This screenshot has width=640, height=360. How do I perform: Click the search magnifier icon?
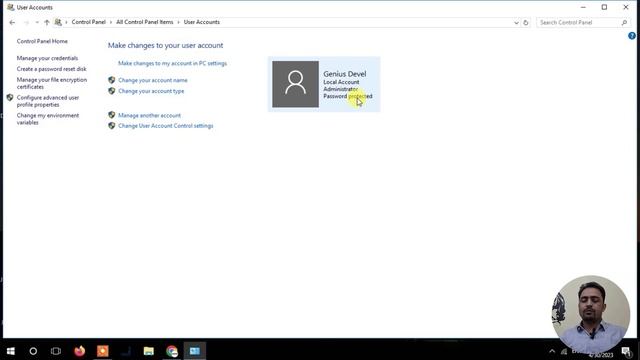click(624, 22)
